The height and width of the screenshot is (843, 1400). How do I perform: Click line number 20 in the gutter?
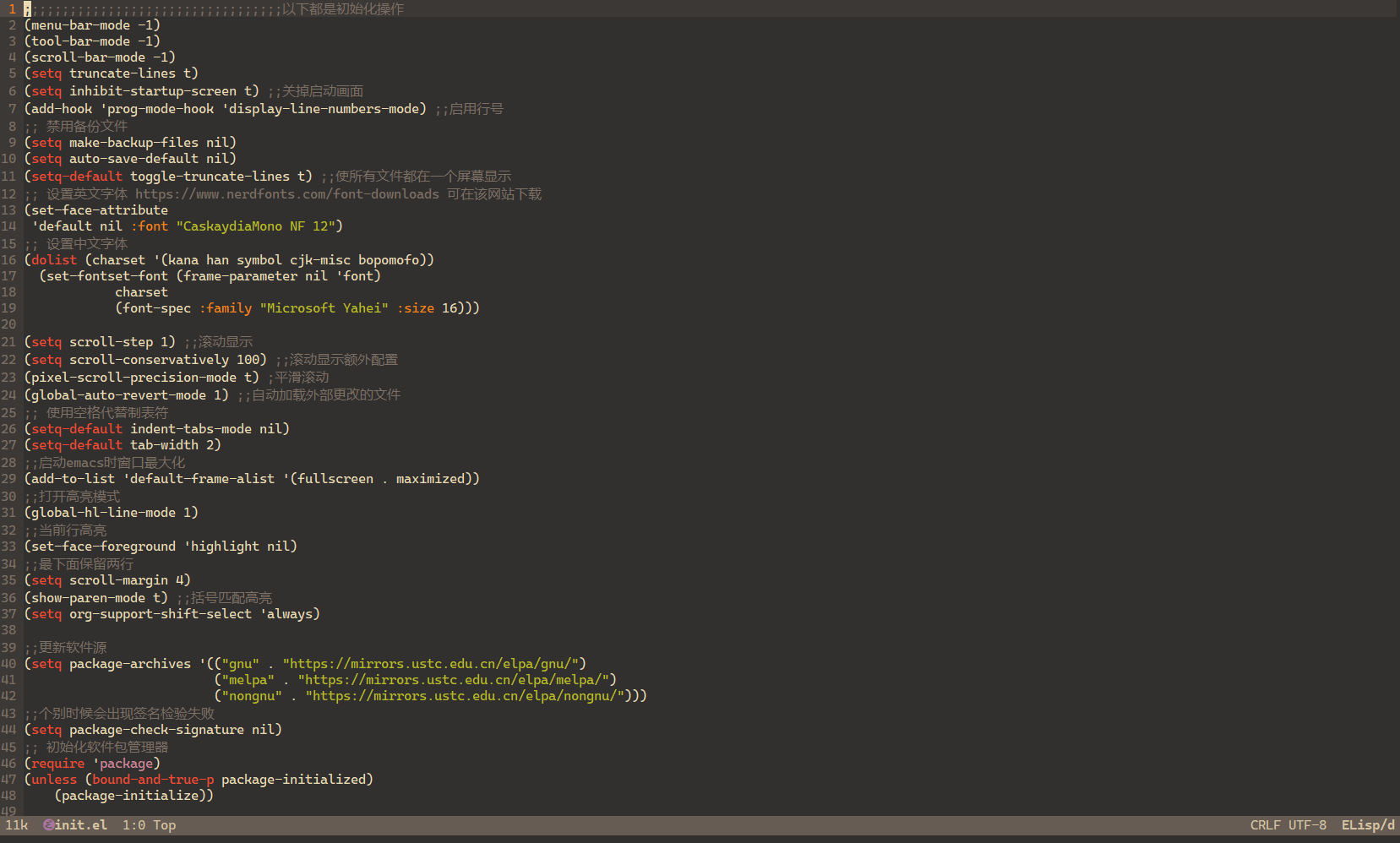(x=8, y=324)
